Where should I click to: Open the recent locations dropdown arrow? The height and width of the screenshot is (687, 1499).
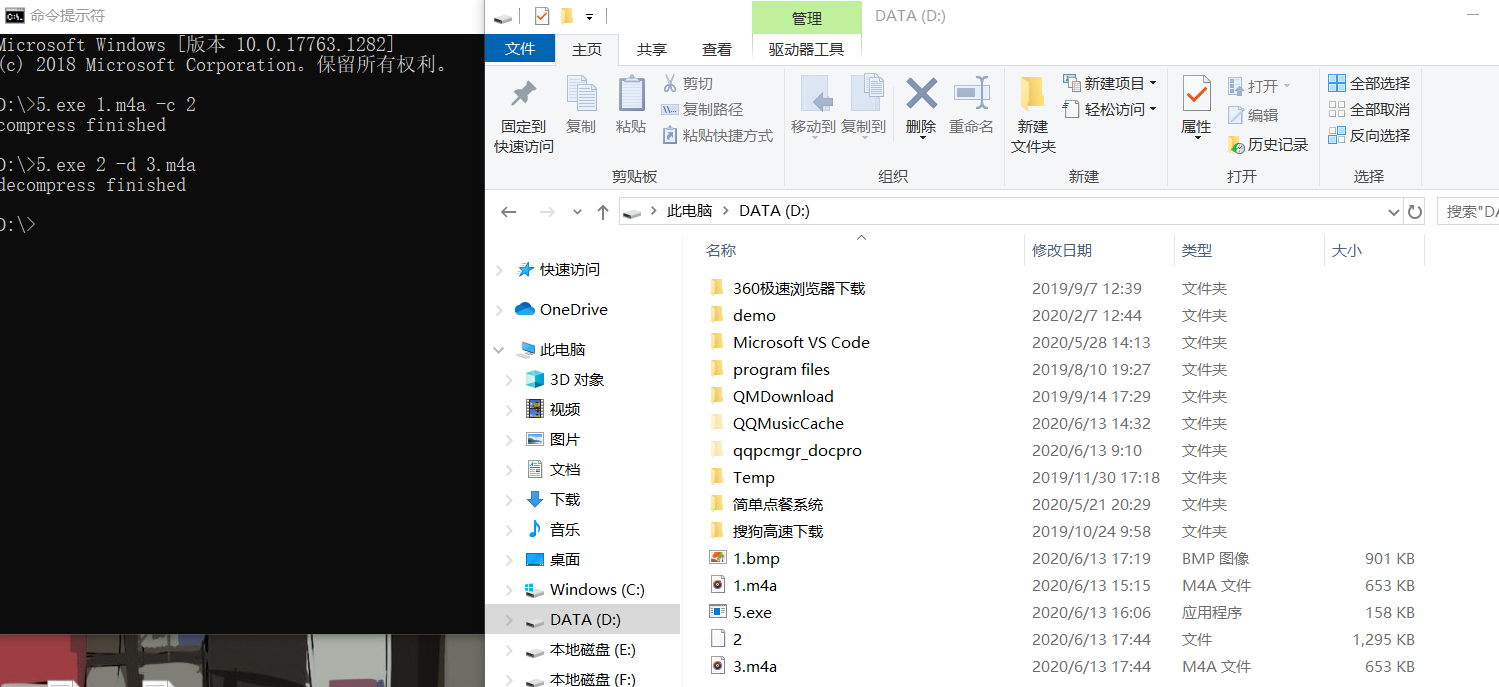coord(577,212)
